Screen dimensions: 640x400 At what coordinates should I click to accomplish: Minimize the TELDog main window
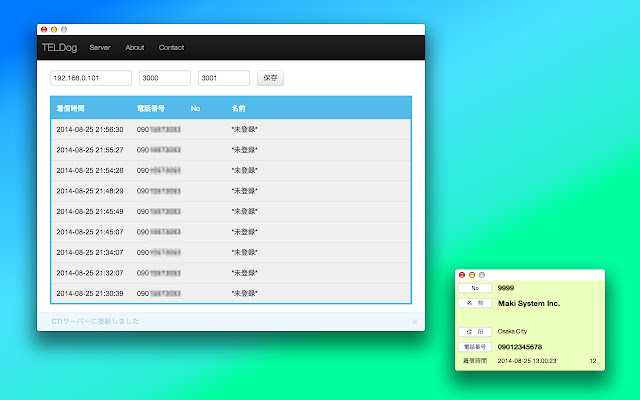click(x=54, y=29)
